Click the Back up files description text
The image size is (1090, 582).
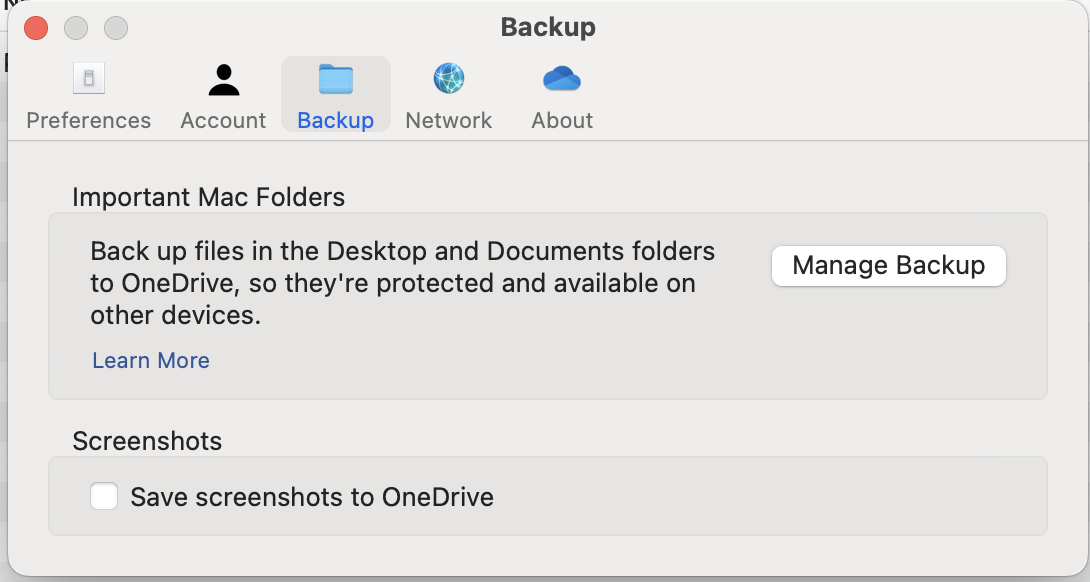(x=402, y=283)
